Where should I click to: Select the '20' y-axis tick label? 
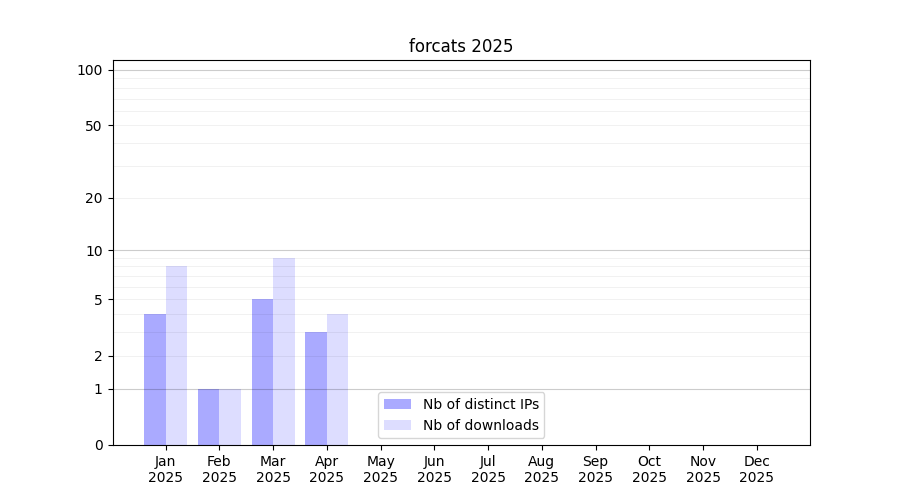point(94,198)
